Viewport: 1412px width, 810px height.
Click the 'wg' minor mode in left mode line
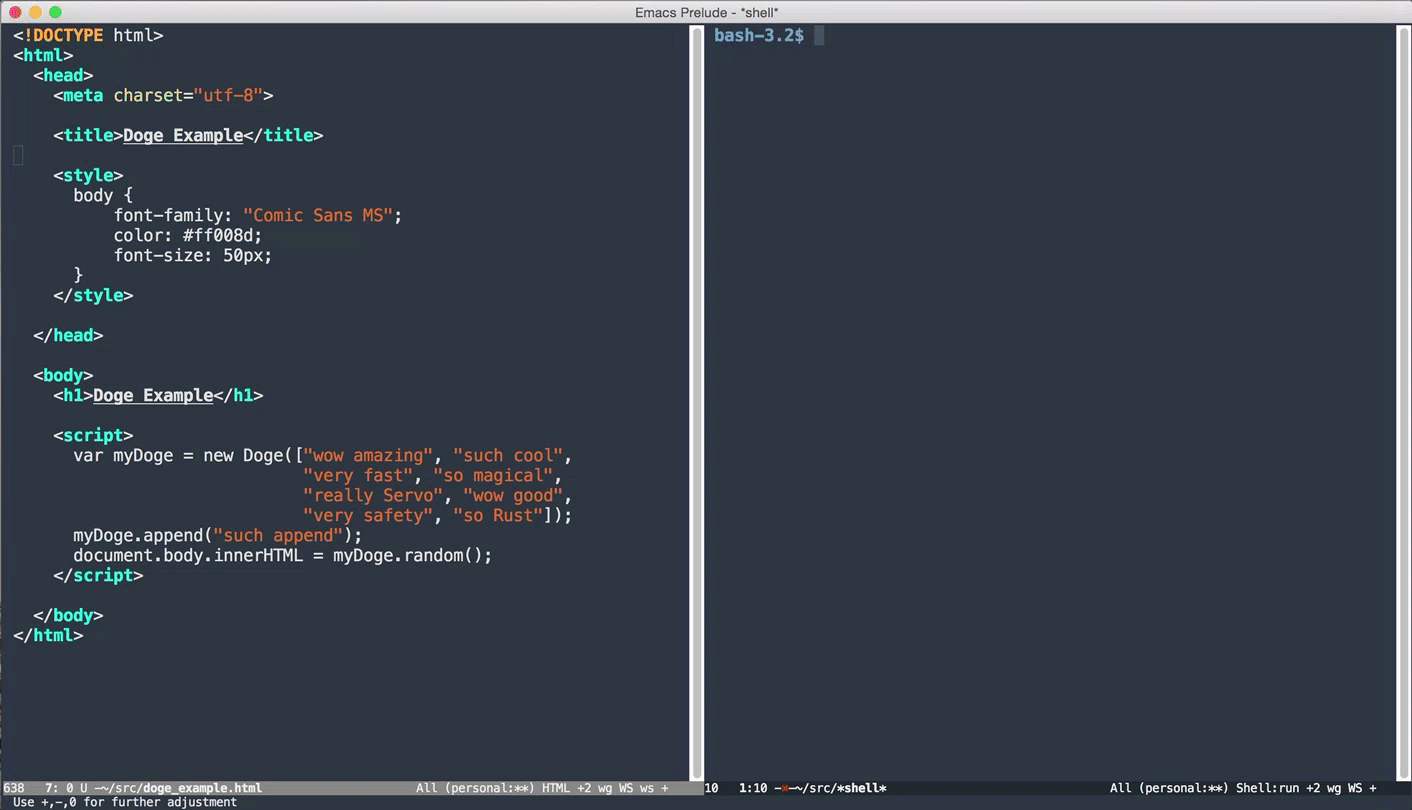(x=605, y=788)
